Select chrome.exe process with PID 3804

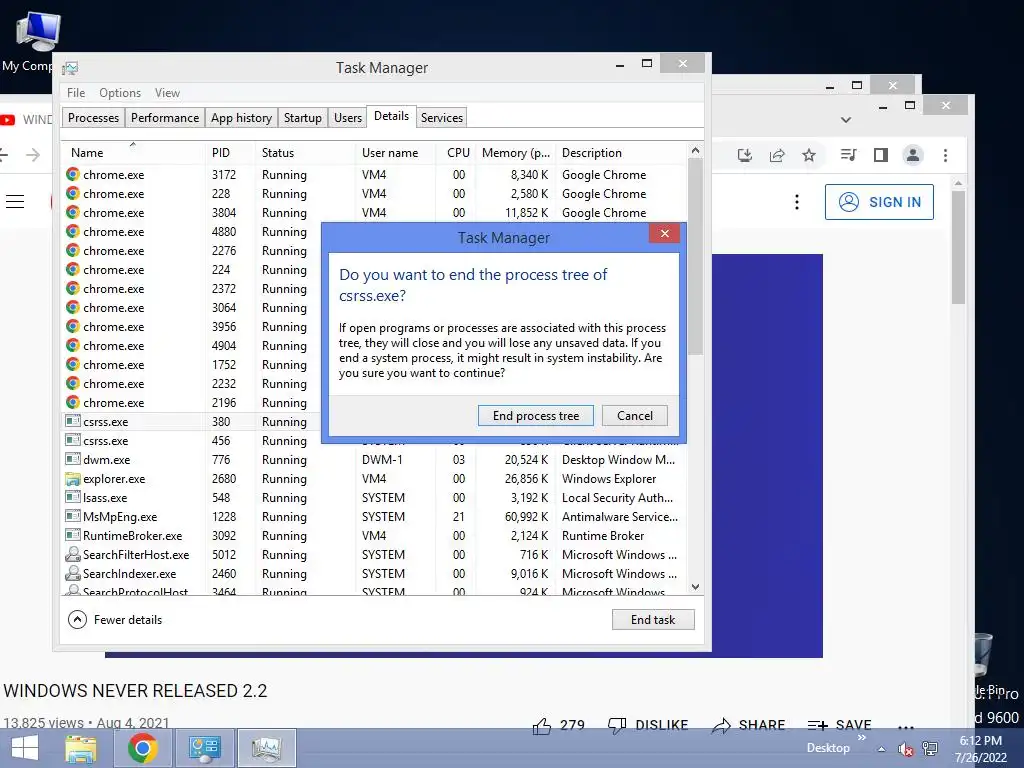[374, 213]
